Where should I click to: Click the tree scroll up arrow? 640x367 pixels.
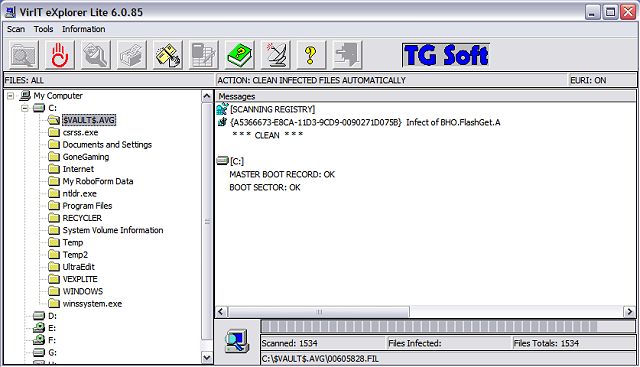pyautogui.click(x=207, y=96)
